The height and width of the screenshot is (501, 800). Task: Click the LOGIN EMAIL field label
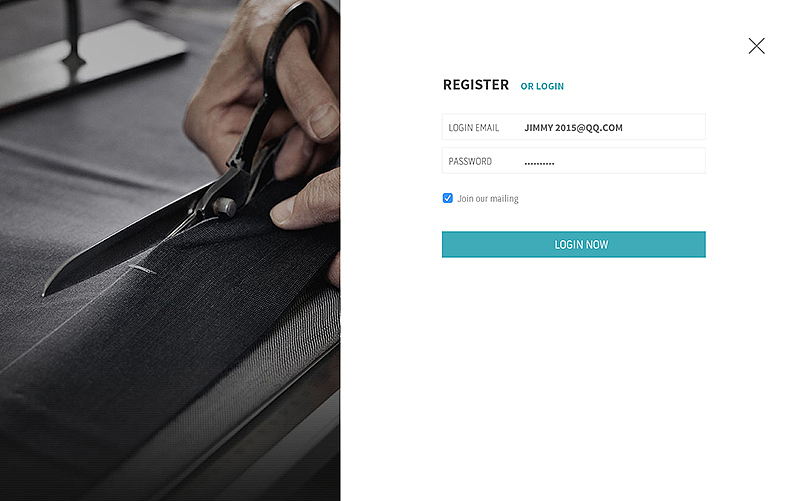473,128
